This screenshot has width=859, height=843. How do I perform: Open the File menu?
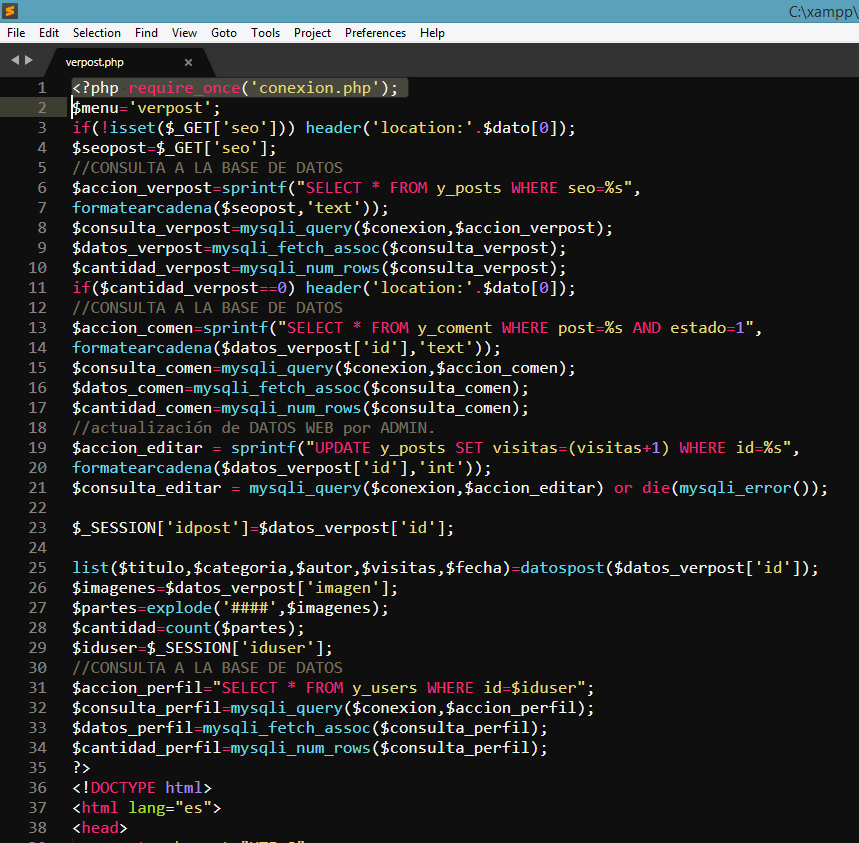16,33
